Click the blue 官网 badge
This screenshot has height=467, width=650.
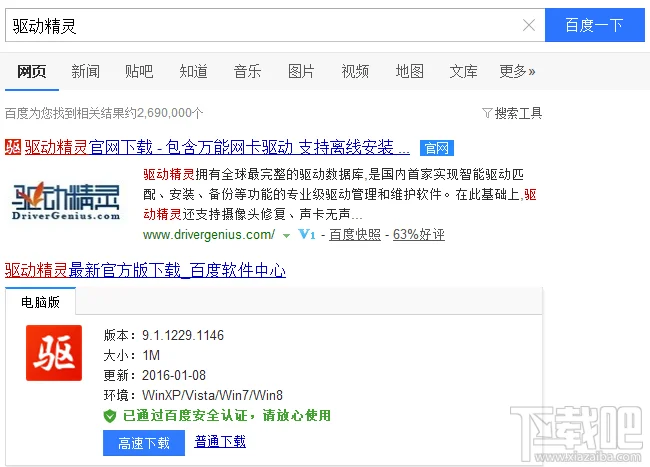pyautogui.click(x=437, y=148)
